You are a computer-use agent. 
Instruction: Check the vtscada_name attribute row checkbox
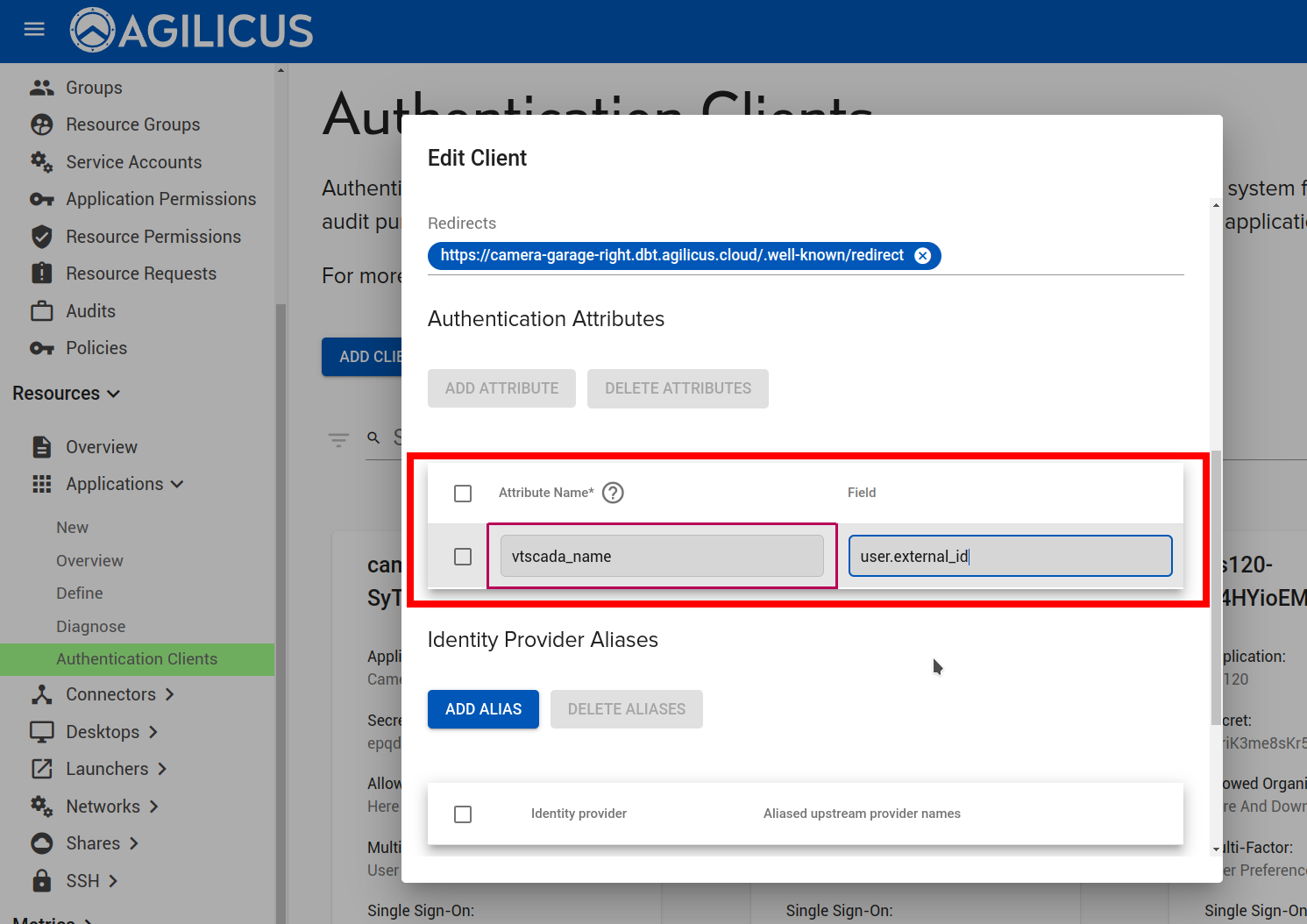pyautogui.click(x=463, y=557)
